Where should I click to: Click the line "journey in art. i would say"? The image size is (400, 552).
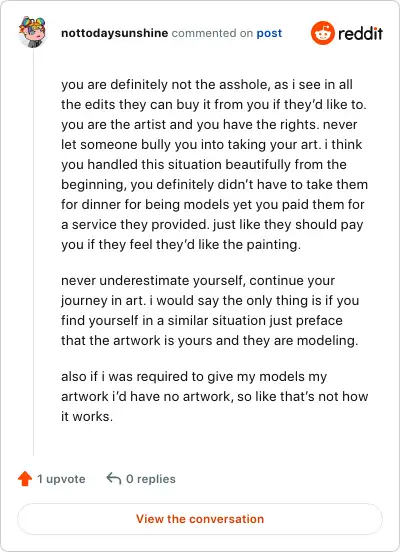point(210,300)
